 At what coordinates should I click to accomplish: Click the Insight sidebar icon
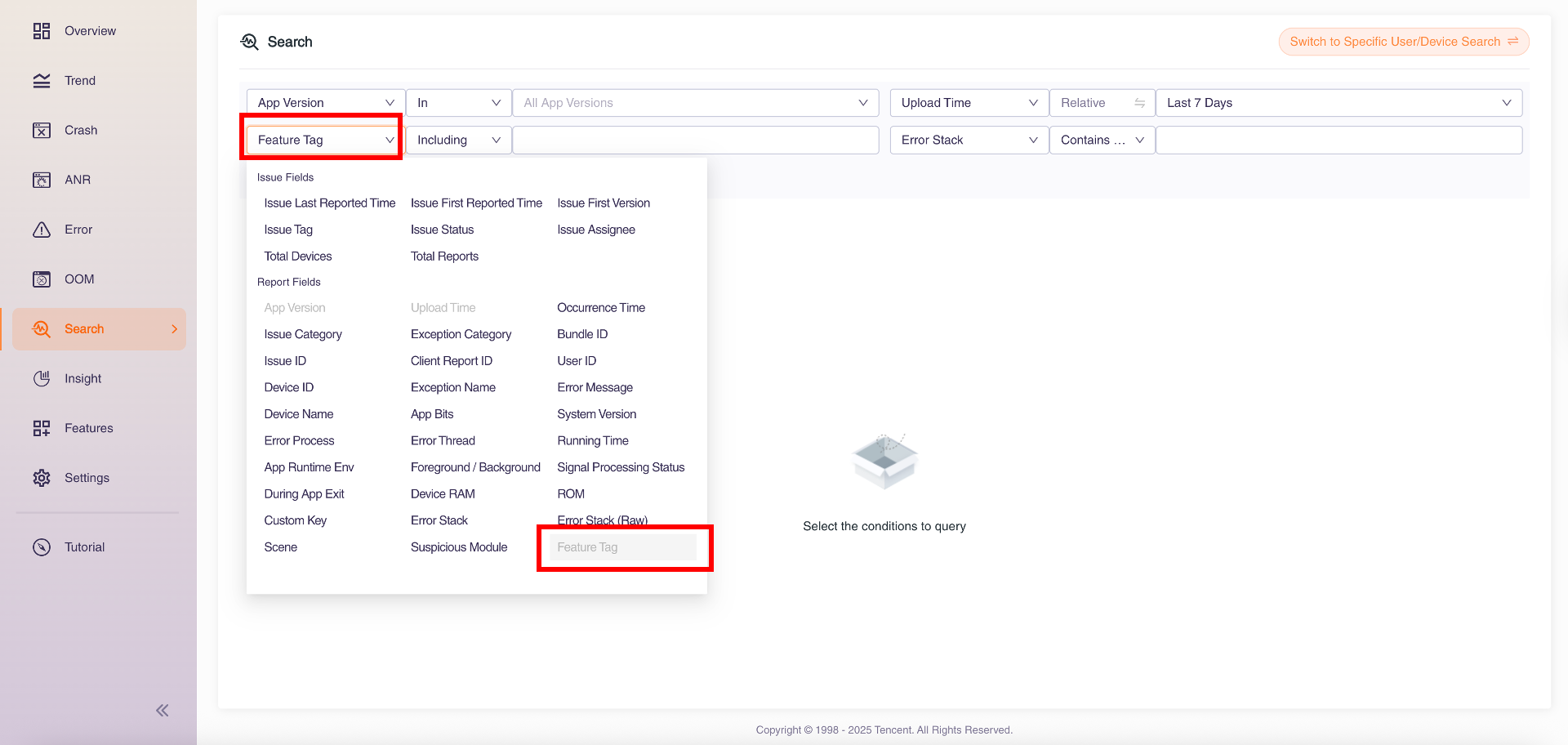point(42,379)
